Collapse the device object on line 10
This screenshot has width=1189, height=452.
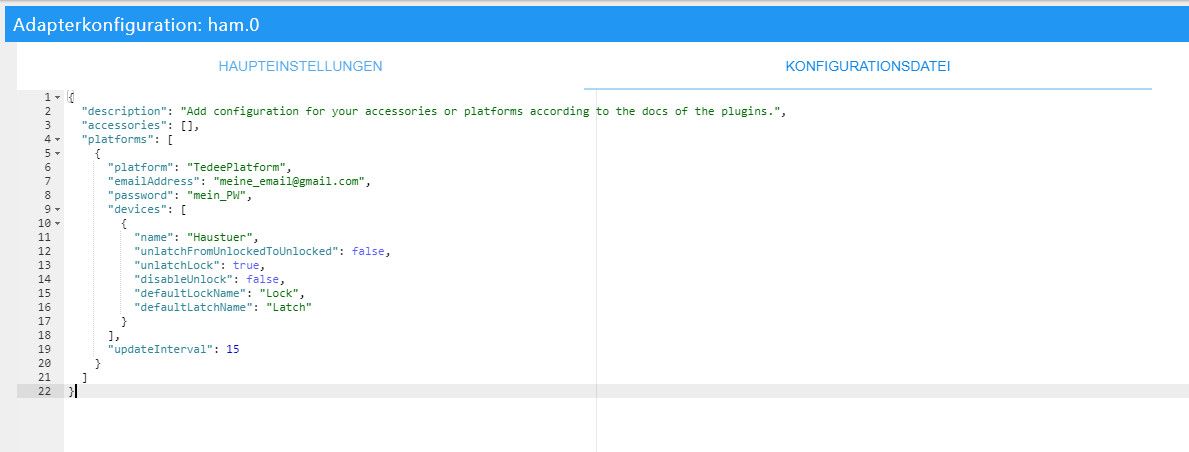click(x=58, y=223)
